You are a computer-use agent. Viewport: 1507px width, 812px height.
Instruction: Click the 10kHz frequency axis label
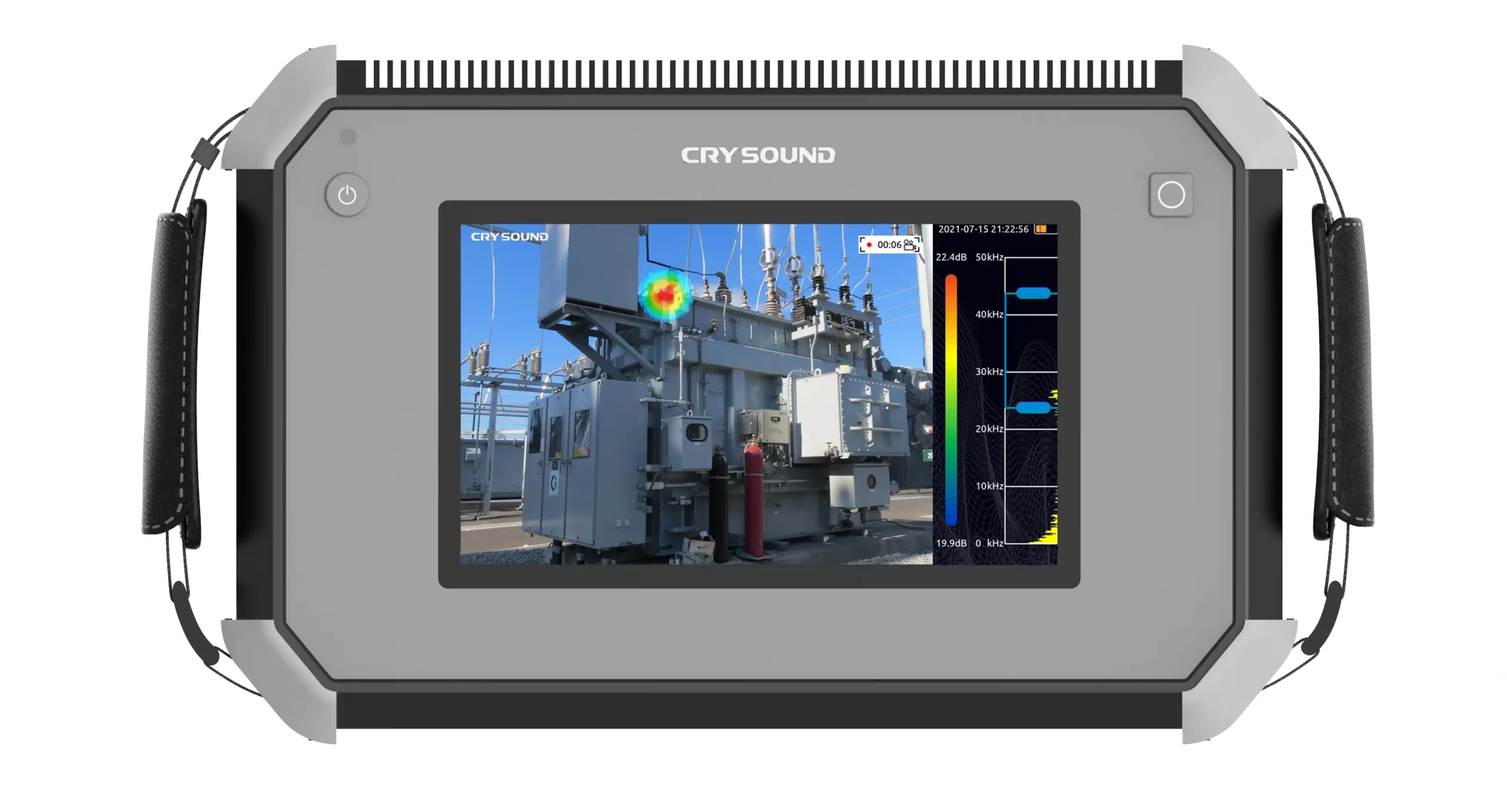989,486
